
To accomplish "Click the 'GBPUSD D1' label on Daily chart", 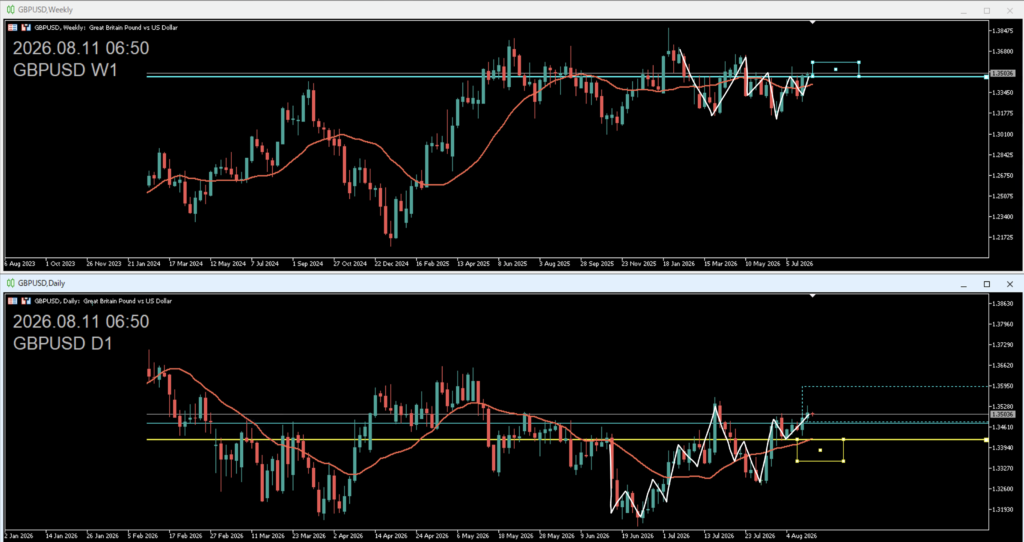I will (62, 343).
